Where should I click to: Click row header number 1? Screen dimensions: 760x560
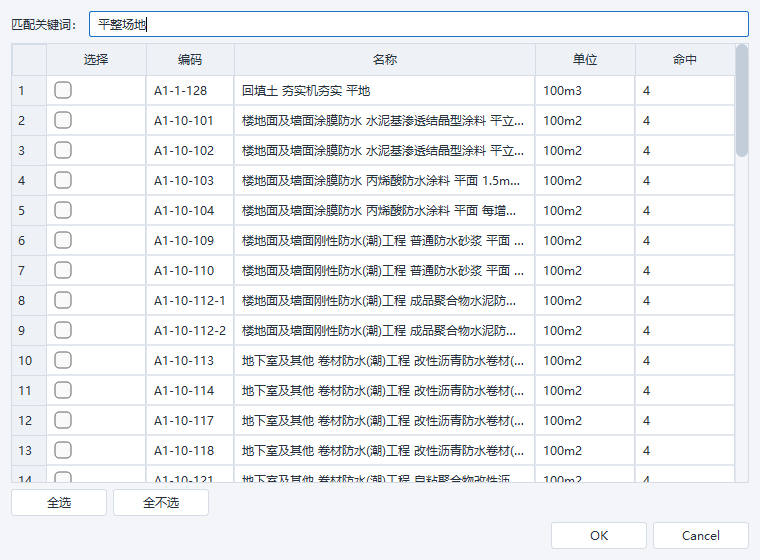pos(29,91)
